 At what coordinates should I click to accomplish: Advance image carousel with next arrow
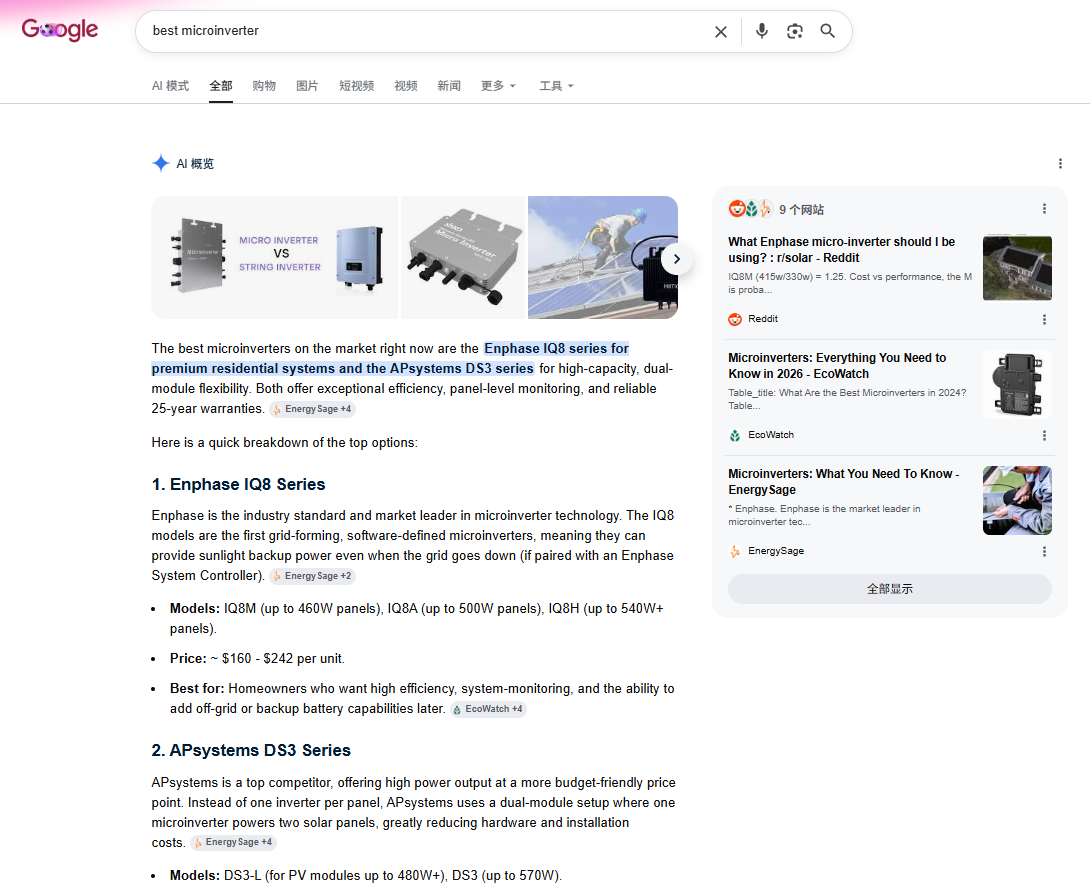pos(676,259)
